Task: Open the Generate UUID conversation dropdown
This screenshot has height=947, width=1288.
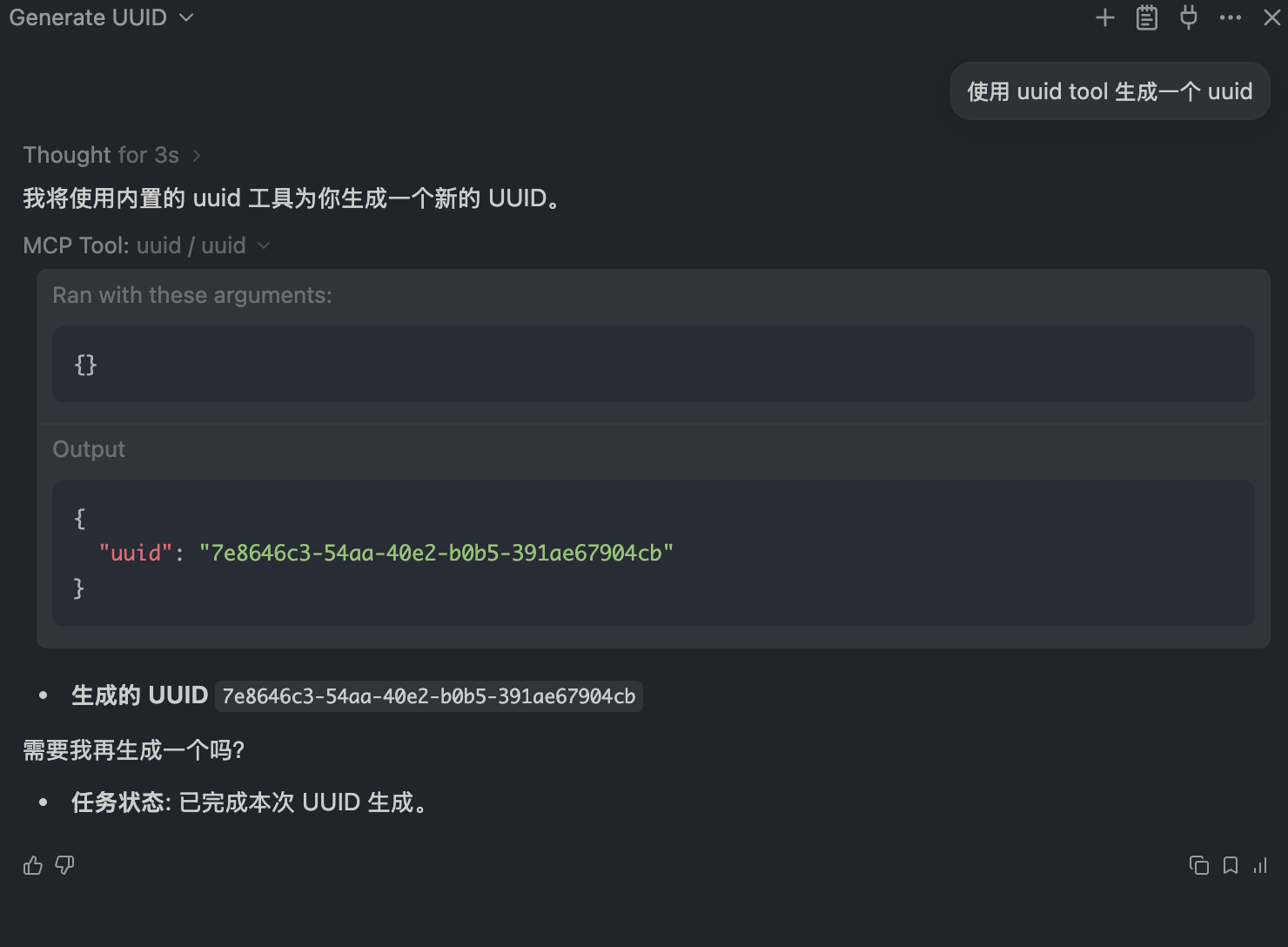Action: 101,17
